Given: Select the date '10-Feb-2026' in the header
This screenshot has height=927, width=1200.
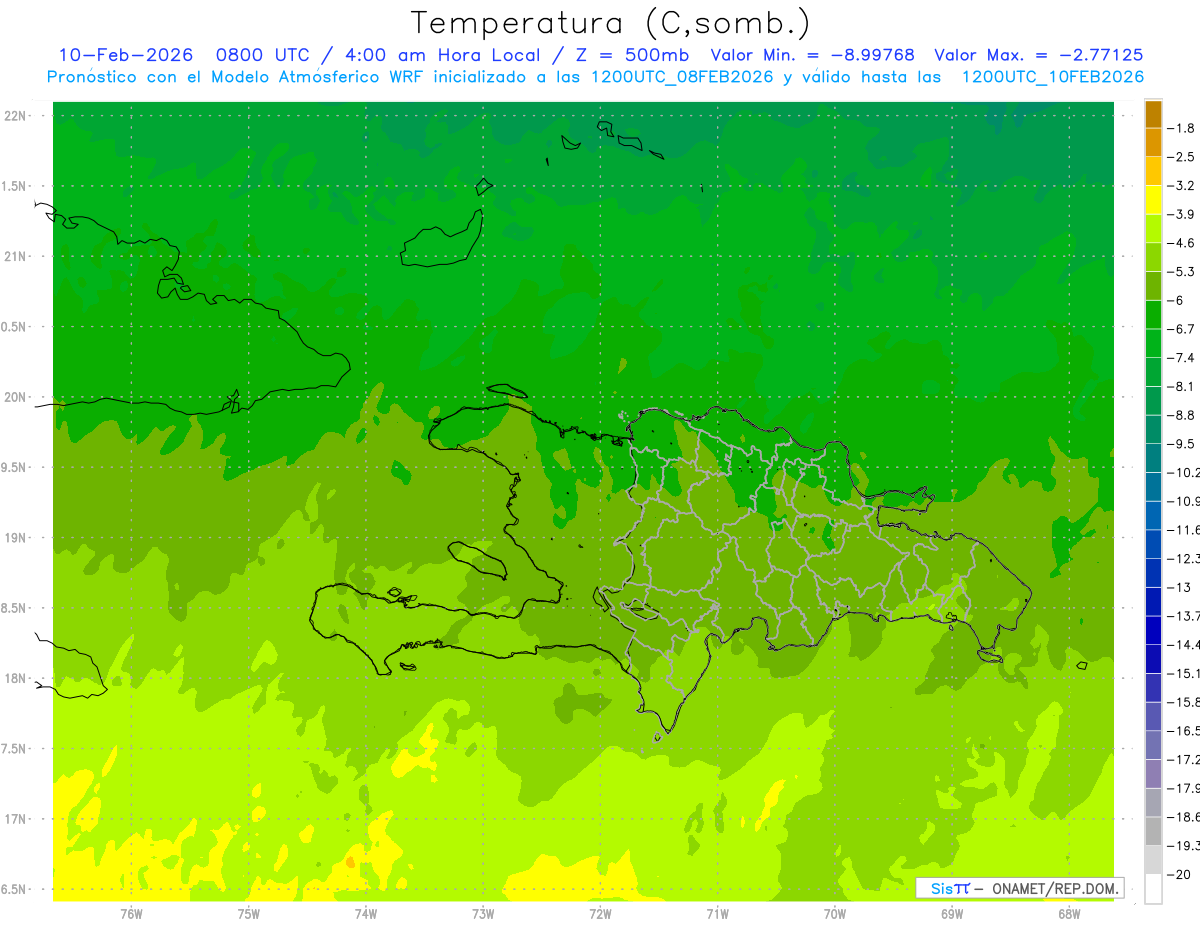Looking at the screenshot, I should click(x=125, y=55).
